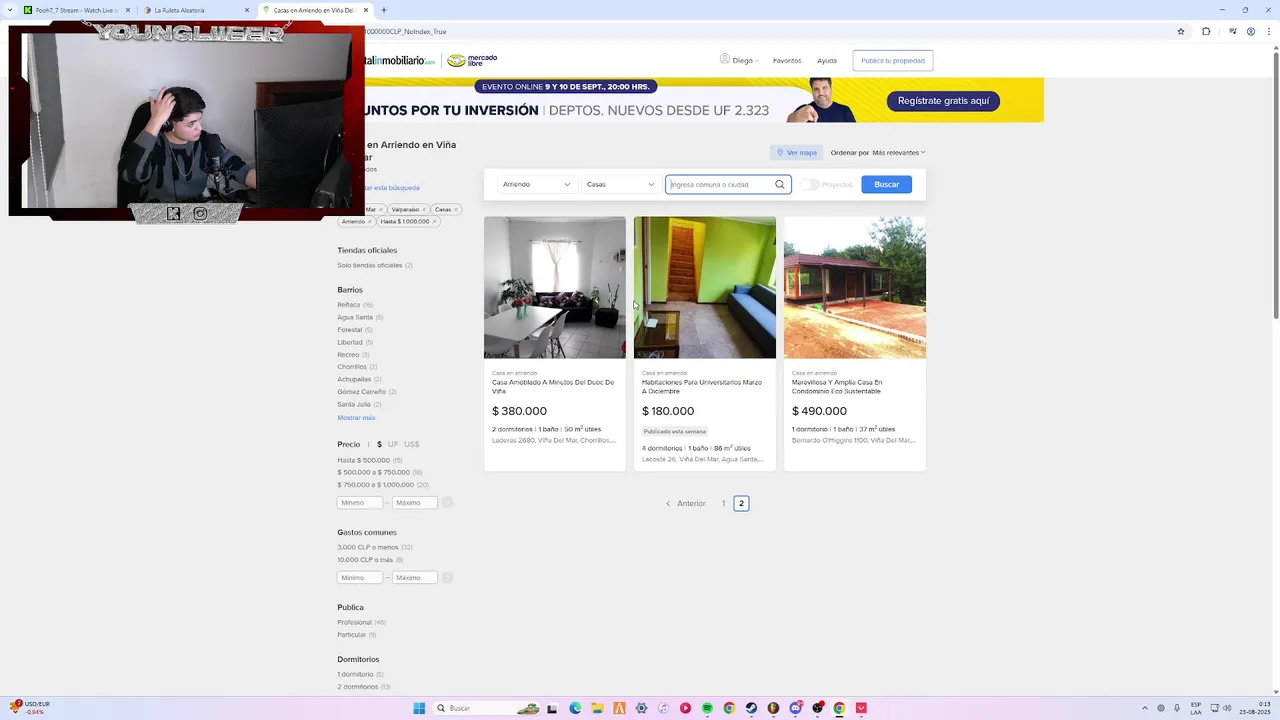Filter by Agua Santa barrio

(x=360, y=317)
